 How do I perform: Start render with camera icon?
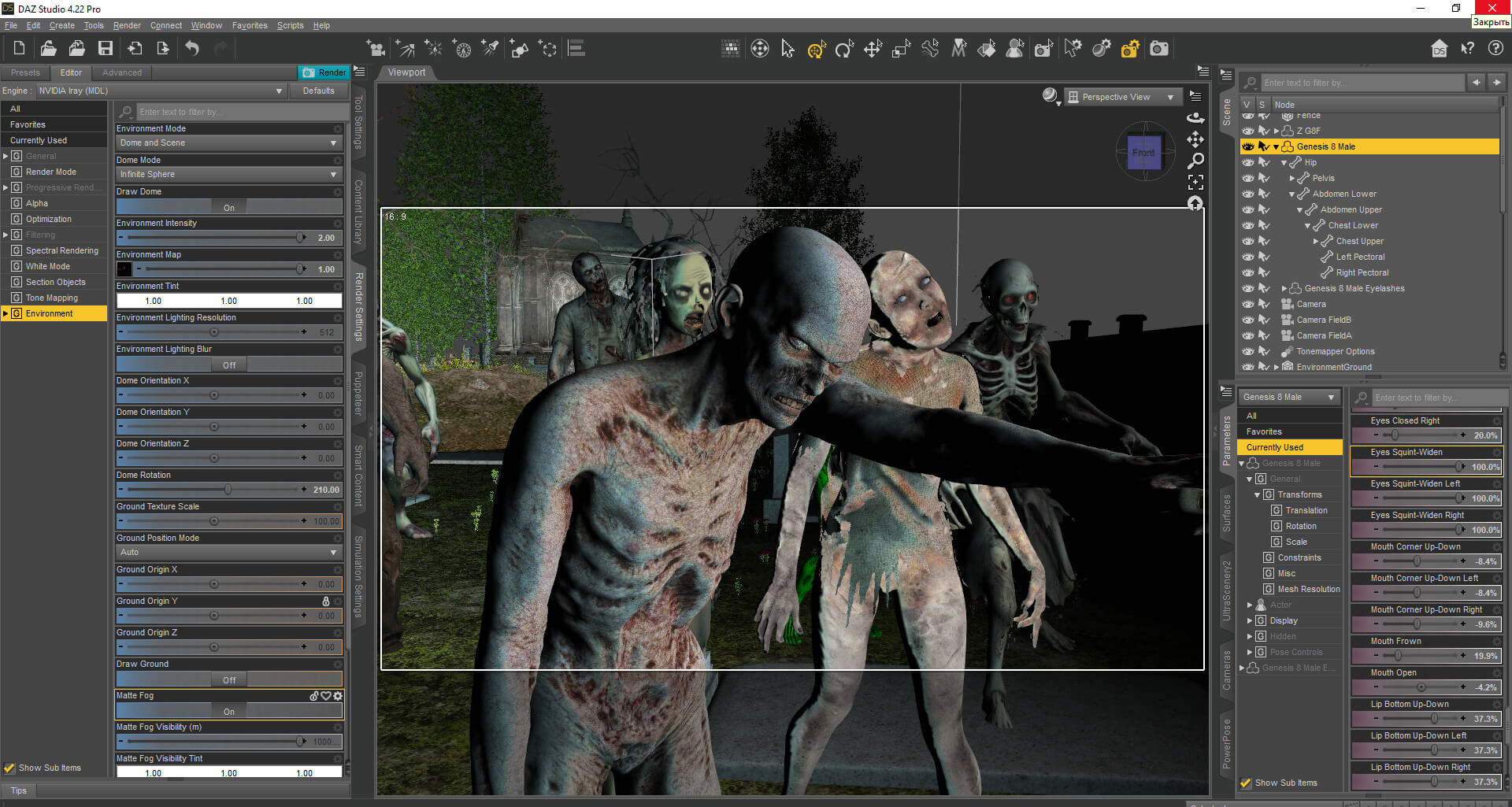tap(1159, 49)
